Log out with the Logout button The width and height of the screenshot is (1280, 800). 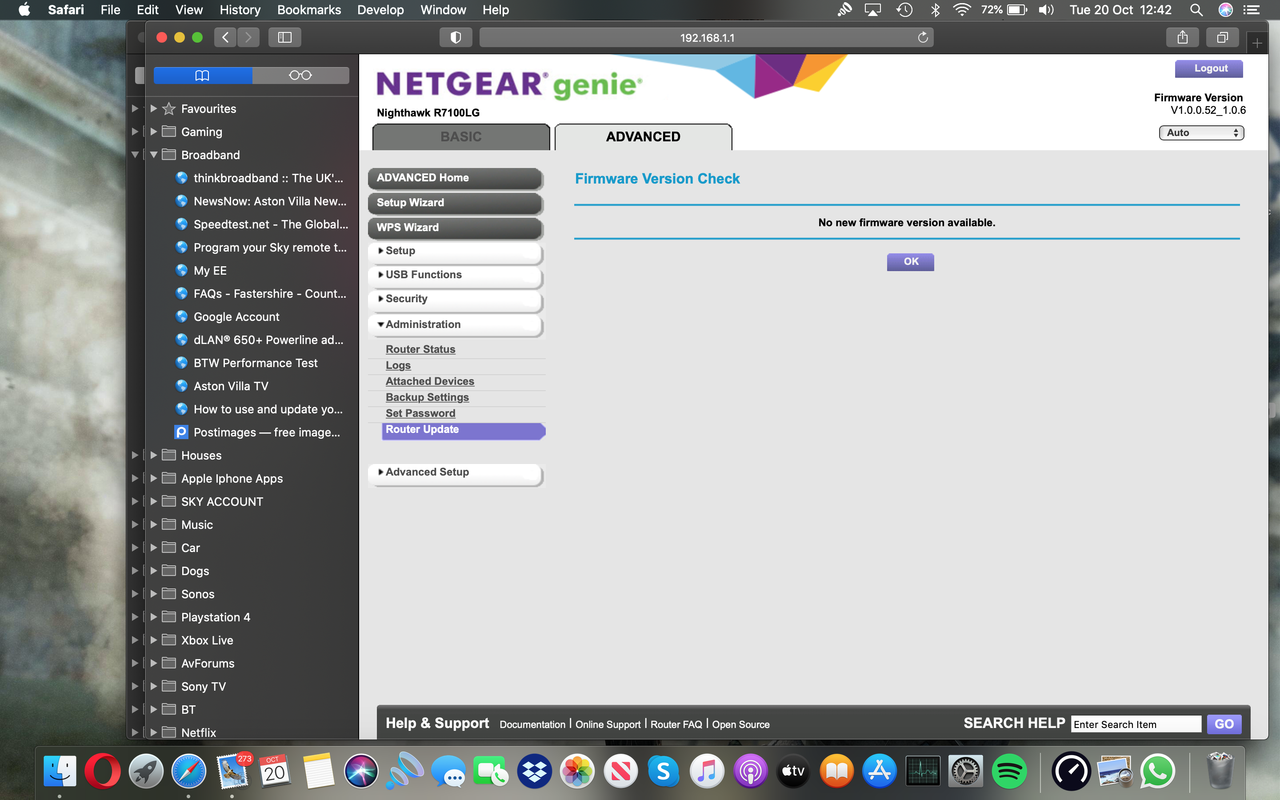[x=1210, y=69]
